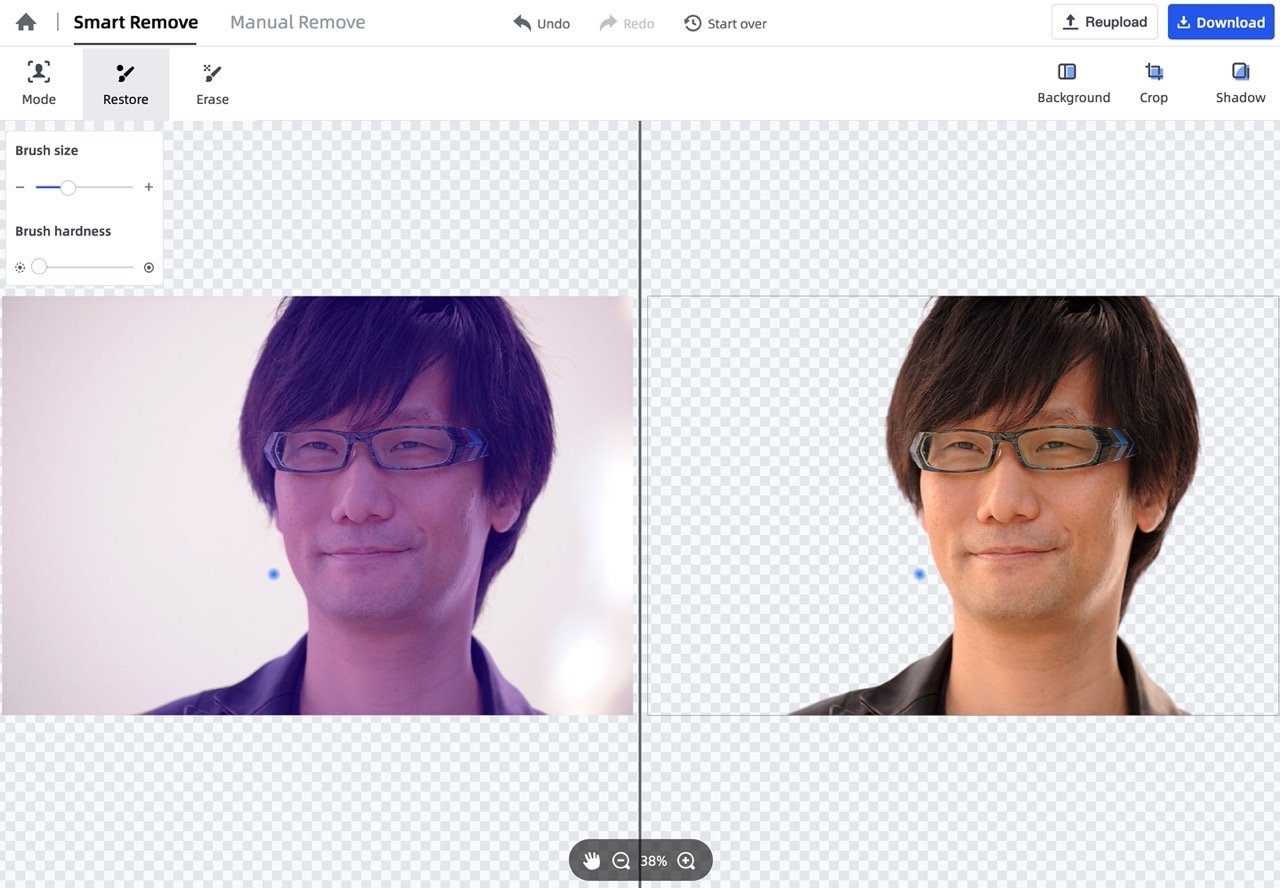Activate the hand pan tool
1280x888 pixels.
point(592,861)
